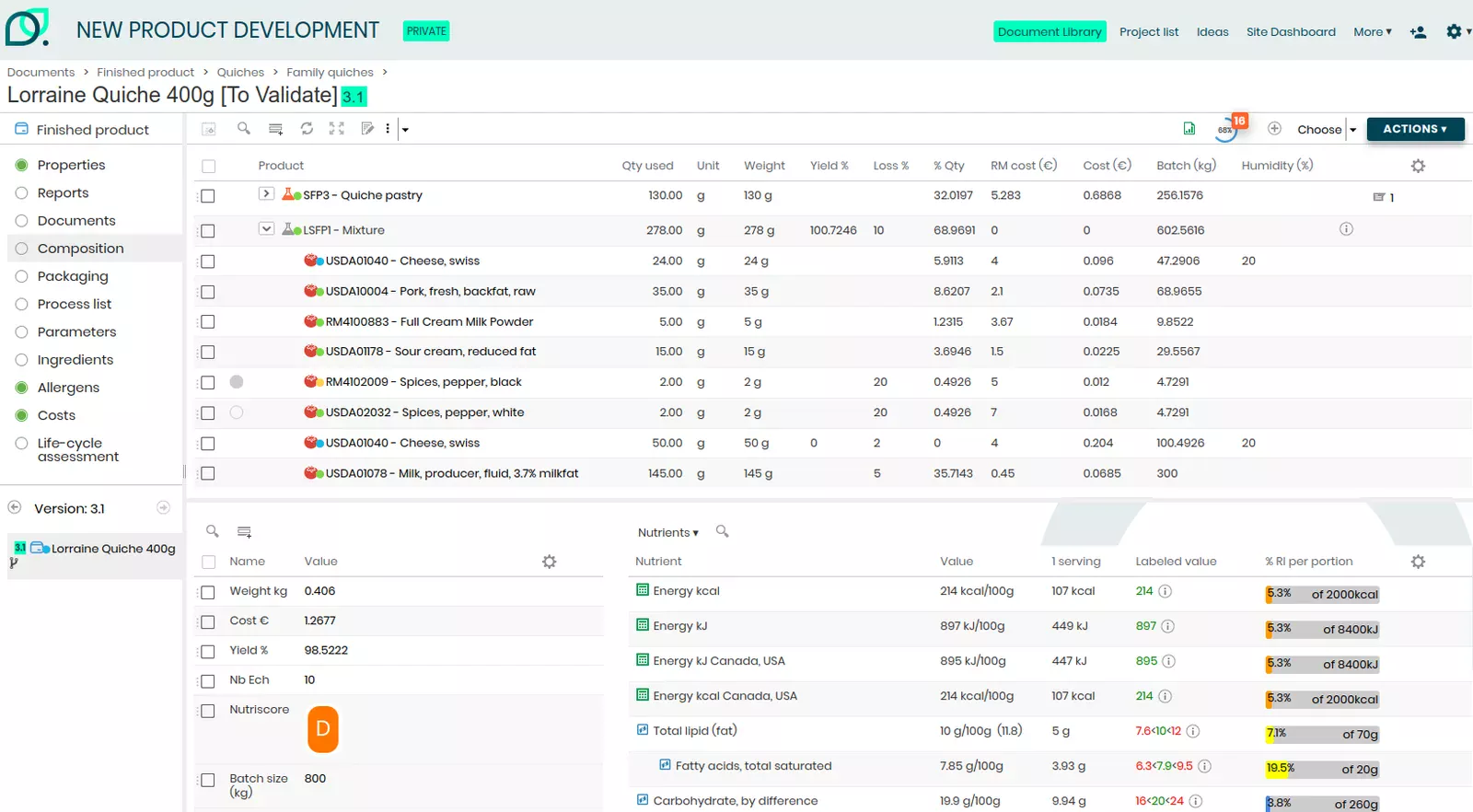
Task: Click the orange Nutriscore D badge
Action: (323, 729)
